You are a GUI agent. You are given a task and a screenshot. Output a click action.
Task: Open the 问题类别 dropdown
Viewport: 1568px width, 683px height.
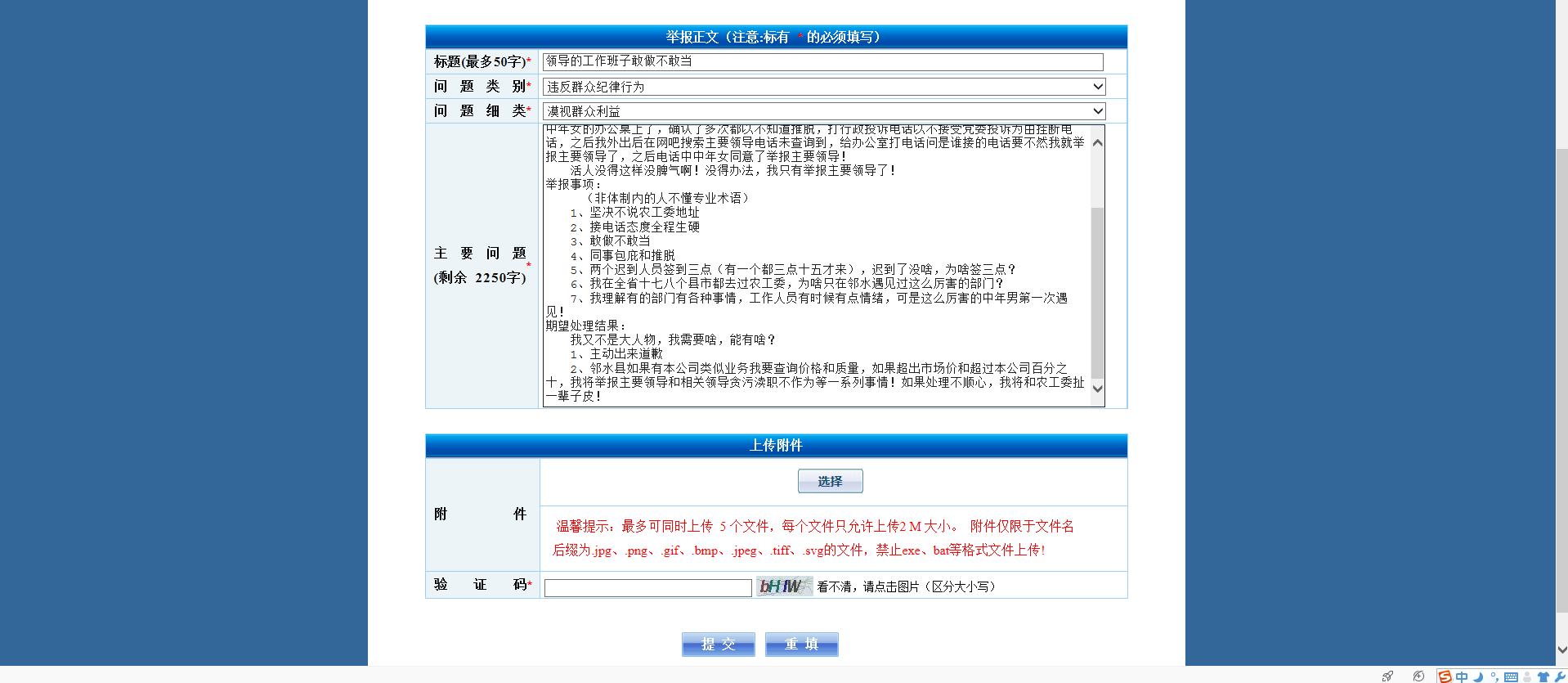[824, 87]
